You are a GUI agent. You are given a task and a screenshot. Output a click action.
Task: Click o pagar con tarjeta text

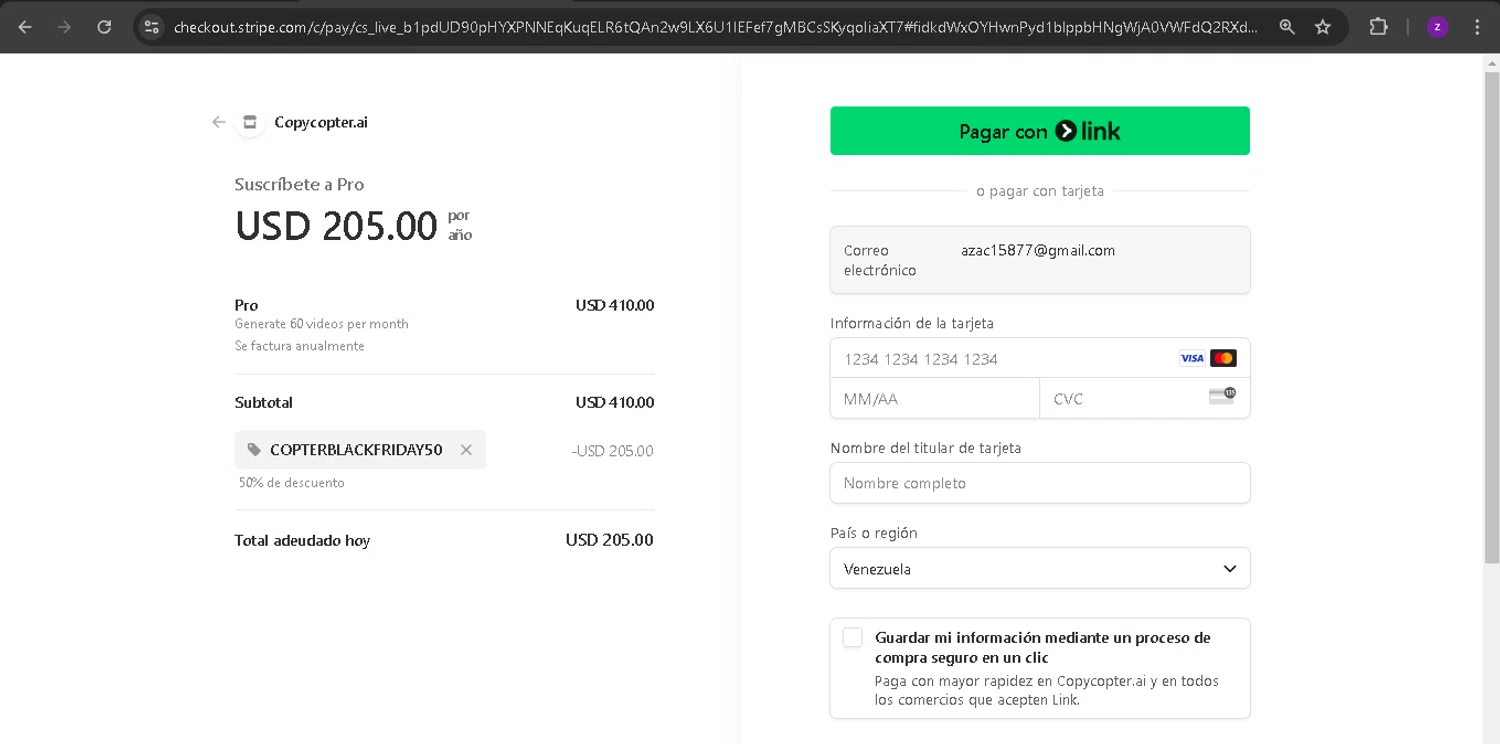[x=1040, y=190]
